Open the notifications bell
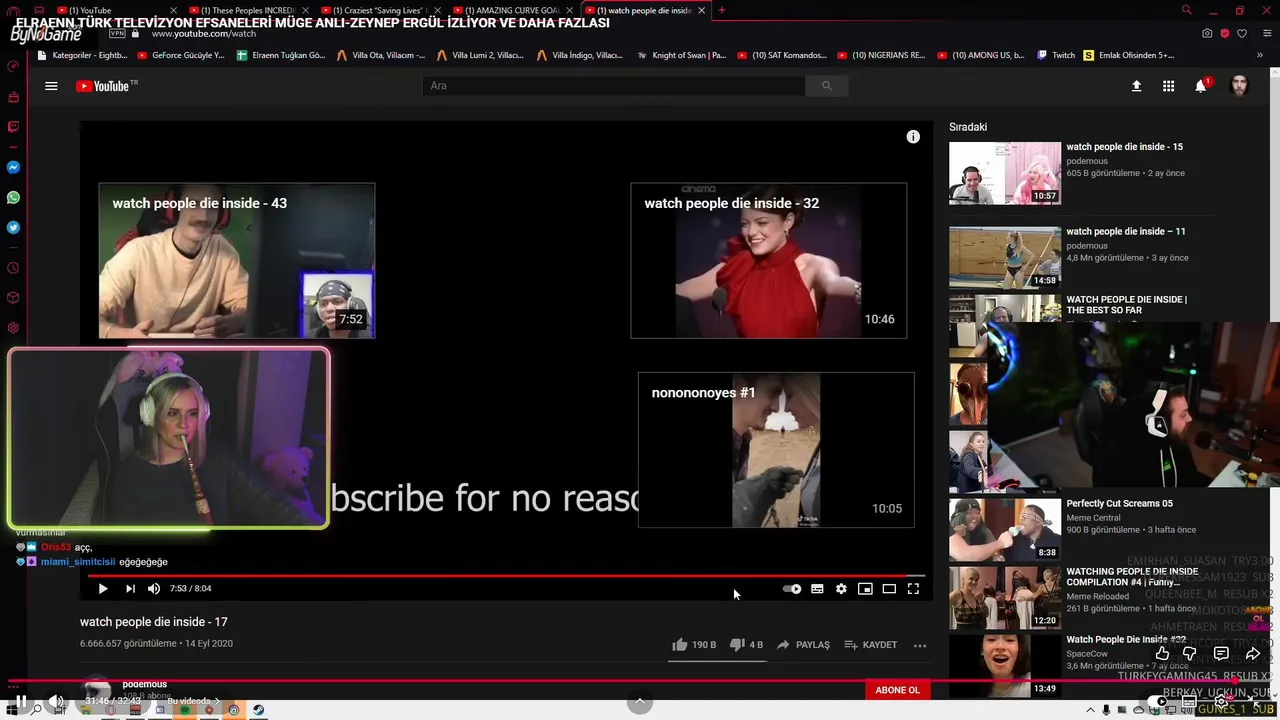The width and height of the screenshot is (1280, 720). [1201, 86]
